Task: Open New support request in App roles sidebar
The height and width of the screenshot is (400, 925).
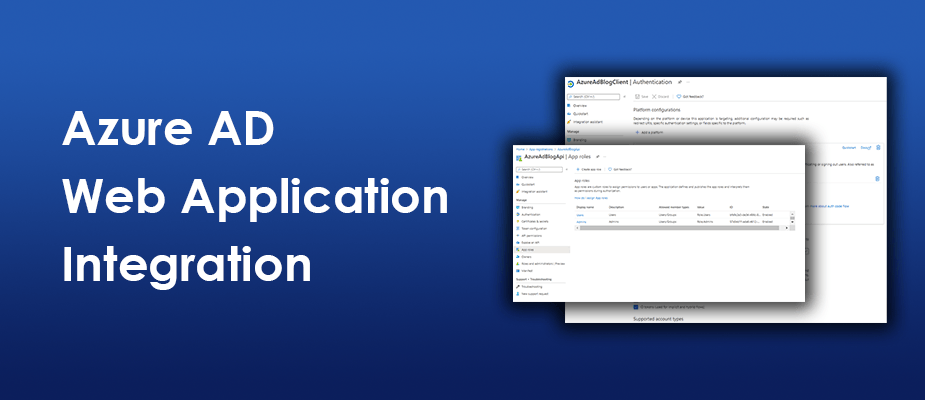Action: [532, 294]
